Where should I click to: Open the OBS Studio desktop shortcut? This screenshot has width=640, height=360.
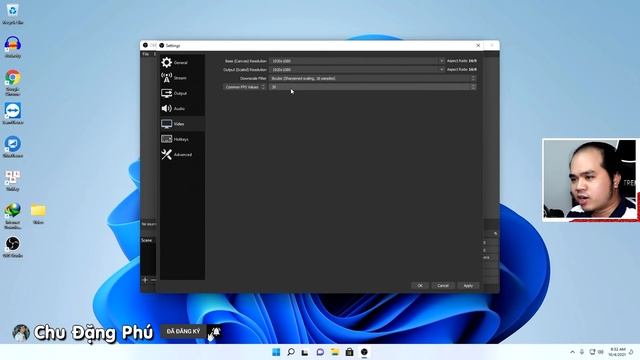click(x=13, y=247)
